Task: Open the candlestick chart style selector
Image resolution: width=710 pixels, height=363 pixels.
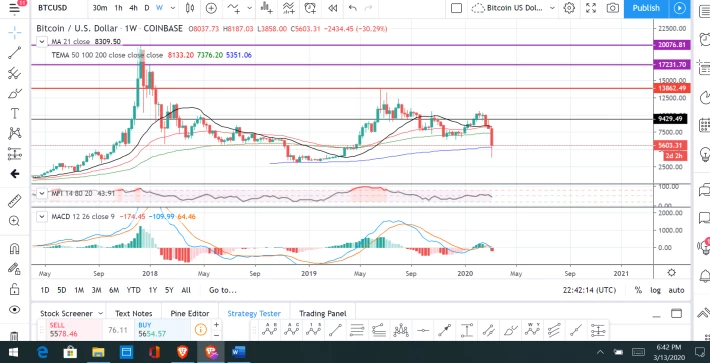Action: coord(190,8)
